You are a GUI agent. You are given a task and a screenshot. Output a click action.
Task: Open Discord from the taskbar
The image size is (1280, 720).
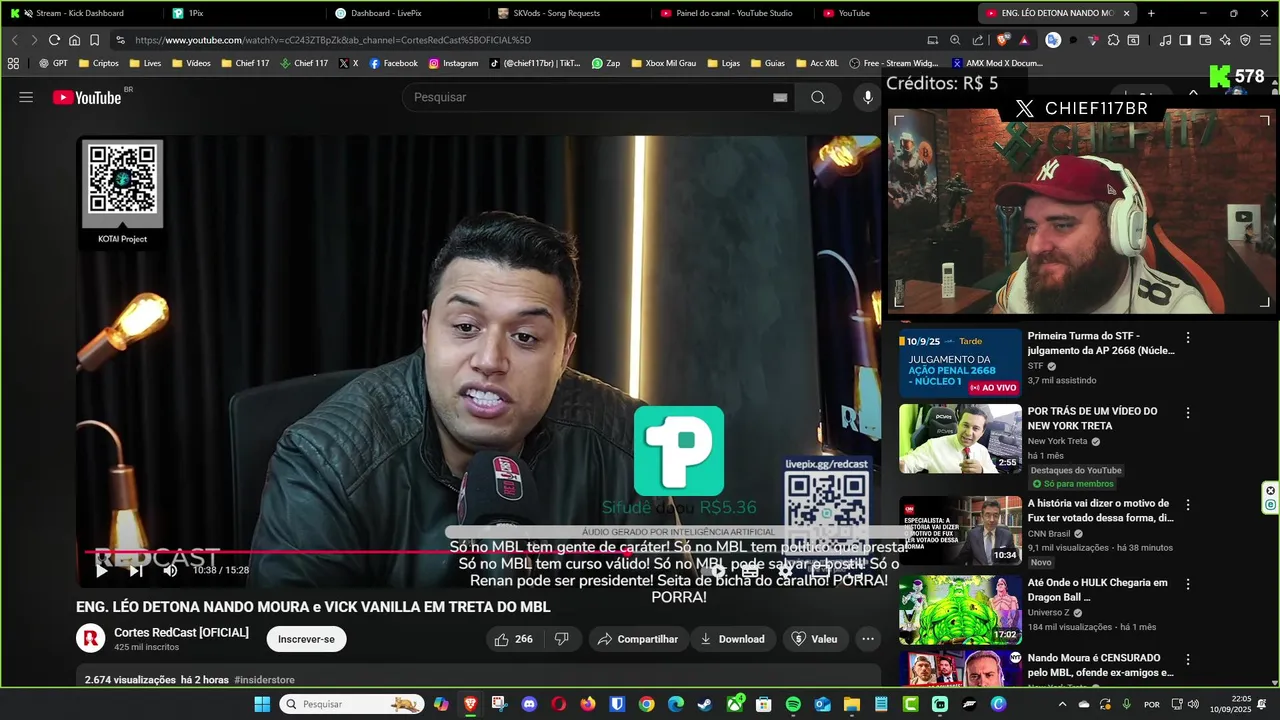click(x=529, y=704)
